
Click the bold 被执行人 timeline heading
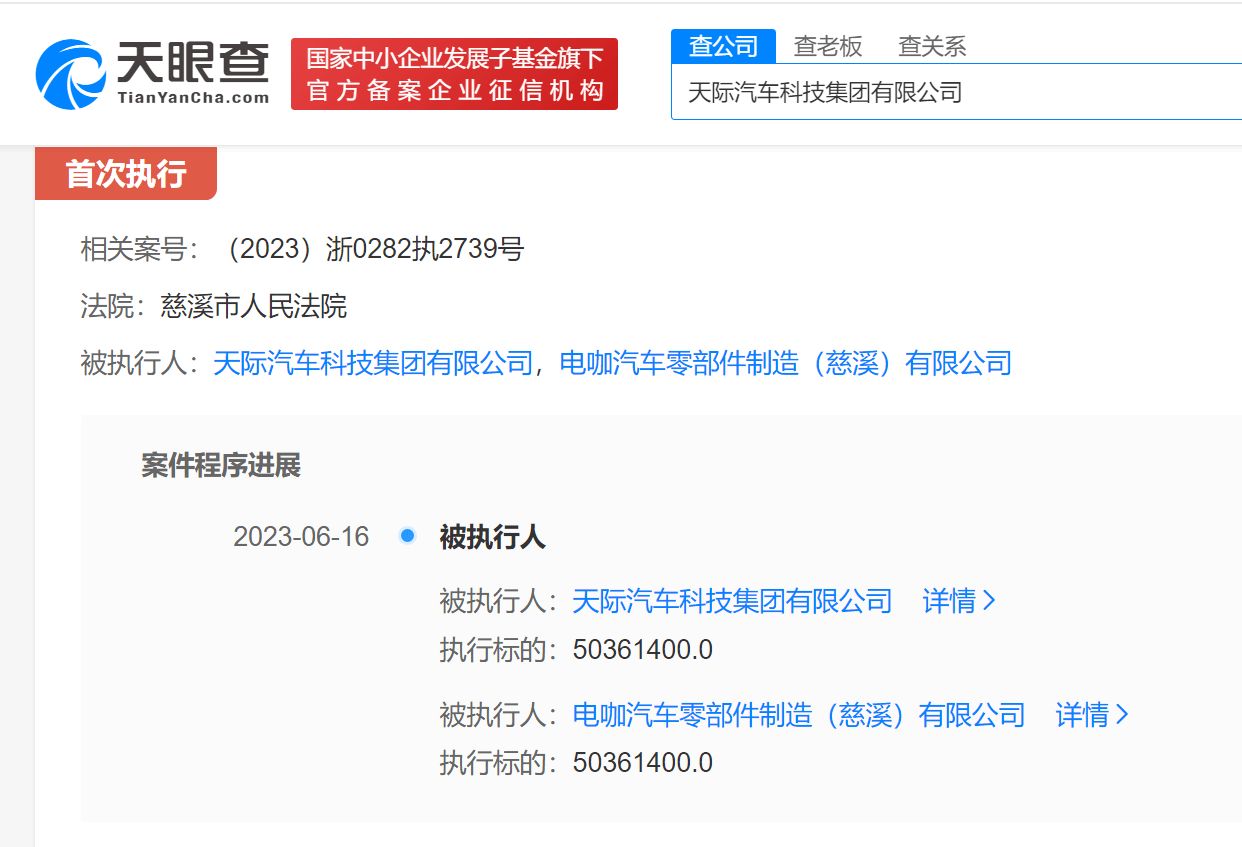tap(492, 537)
